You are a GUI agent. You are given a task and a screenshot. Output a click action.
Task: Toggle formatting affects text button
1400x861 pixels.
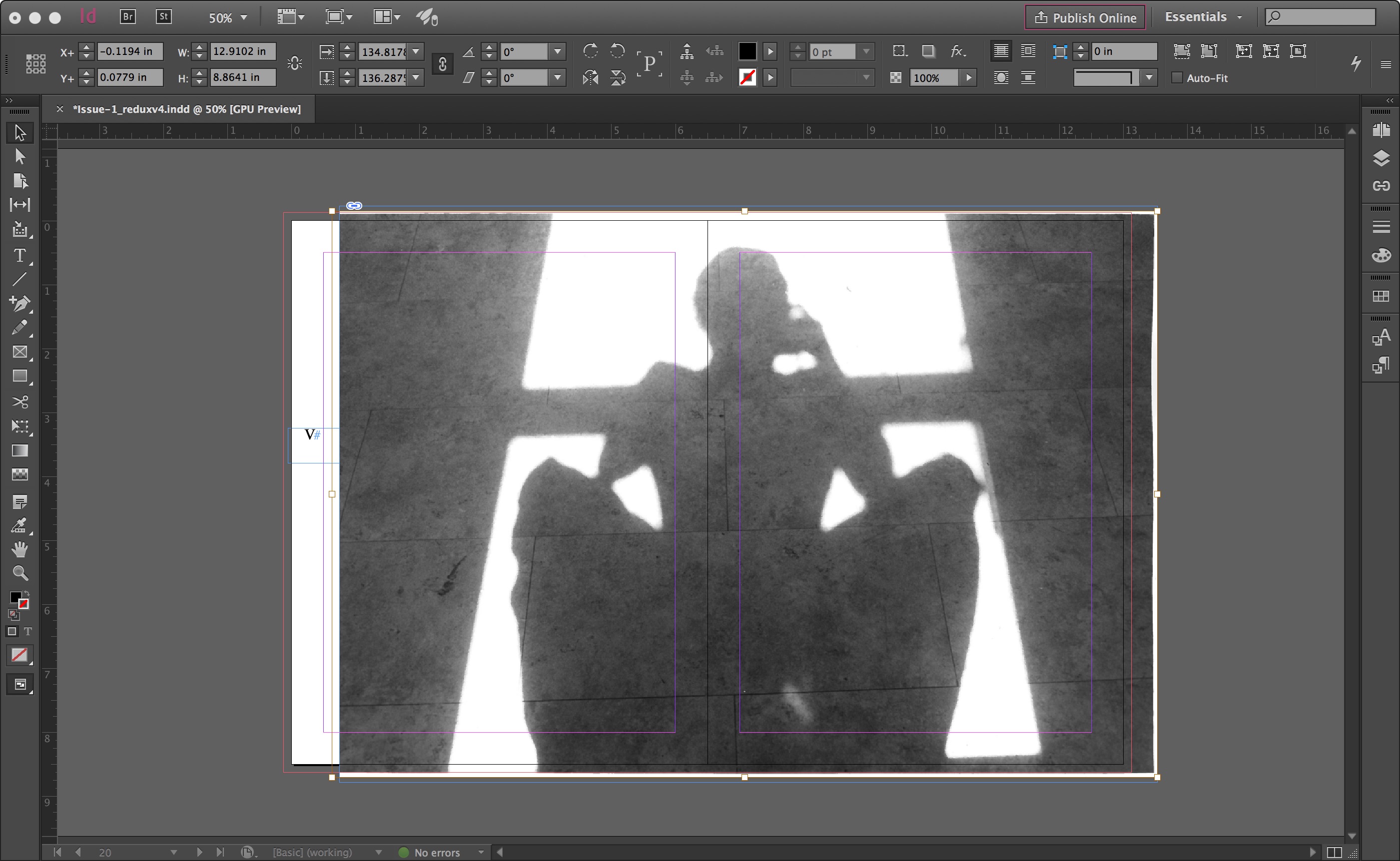click(27, 631)
